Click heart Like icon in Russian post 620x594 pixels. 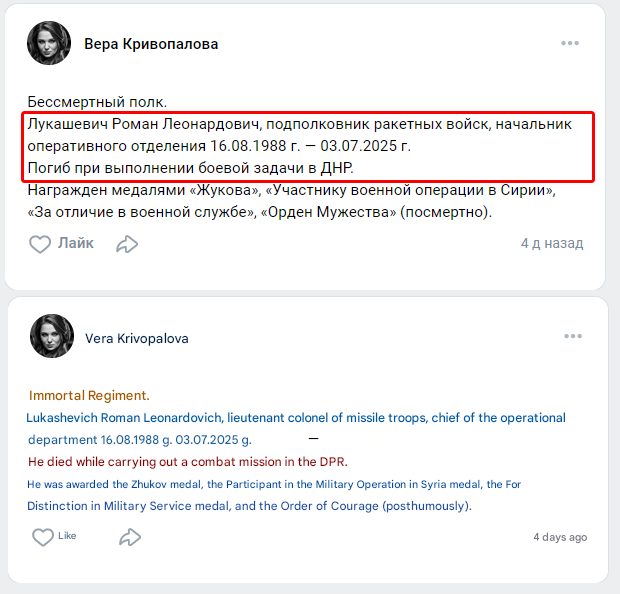(40, 244)
